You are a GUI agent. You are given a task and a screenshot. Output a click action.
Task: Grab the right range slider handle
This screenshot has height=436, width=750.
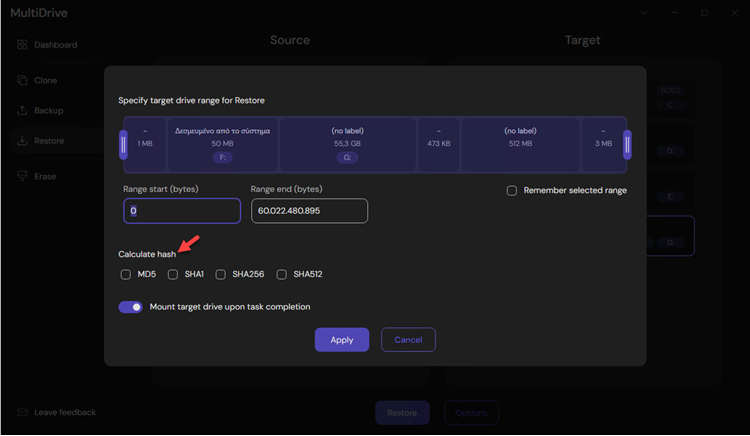tap(627, 145)
